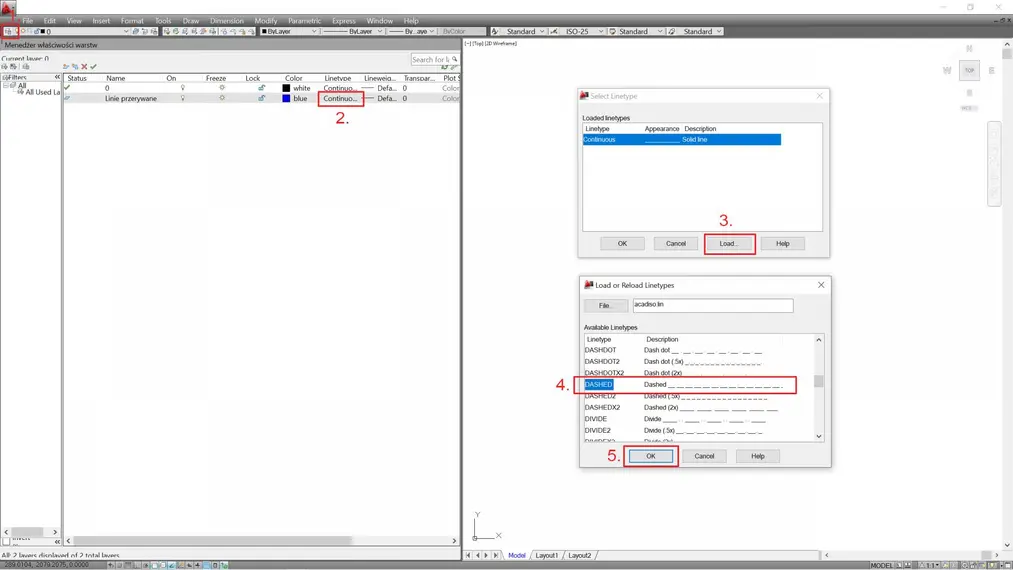The height and width of the screenshot is (570, 1013).
Task: Select the Continuous row in loaded linetypes
Action: point(682,140)
